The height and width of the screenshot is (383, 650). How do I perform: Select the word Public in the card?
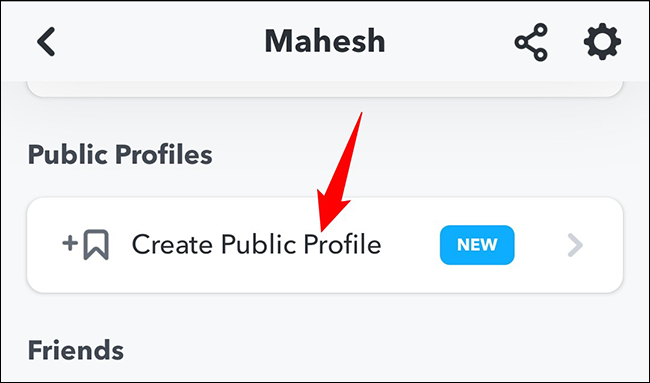click(259, 244)
